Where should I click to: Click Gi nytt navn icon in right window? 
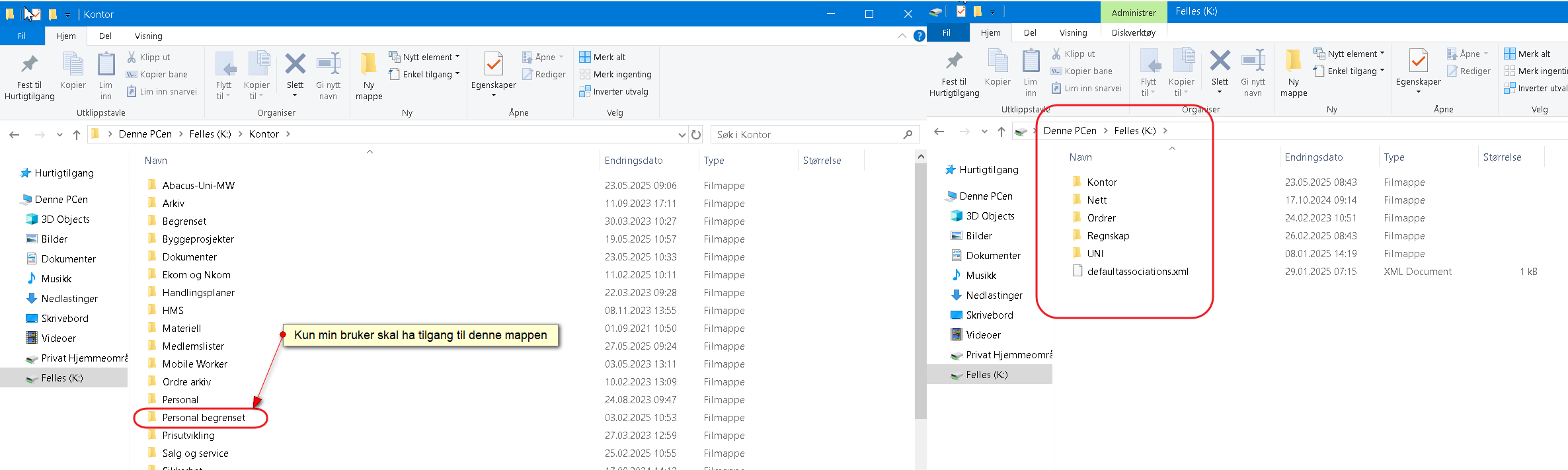point(1253,61)
